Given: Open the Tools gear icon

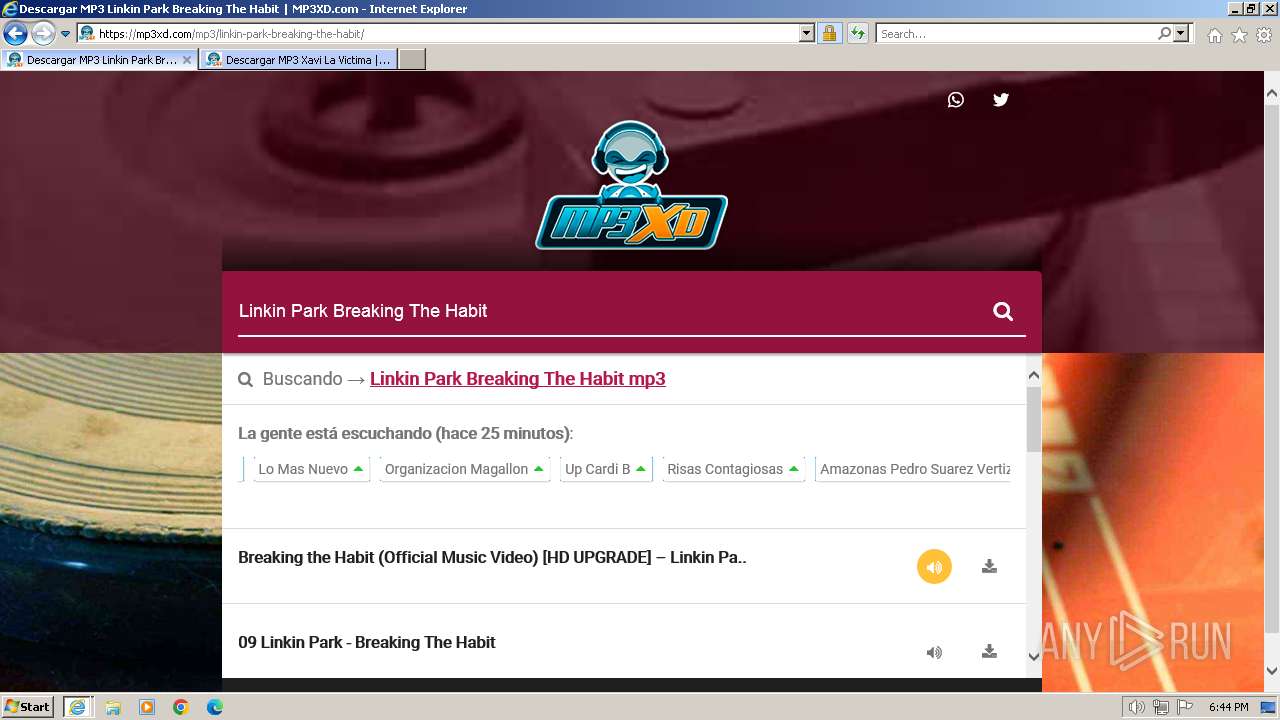Looking at the screenshot, I should click(x=1264, y=35).
